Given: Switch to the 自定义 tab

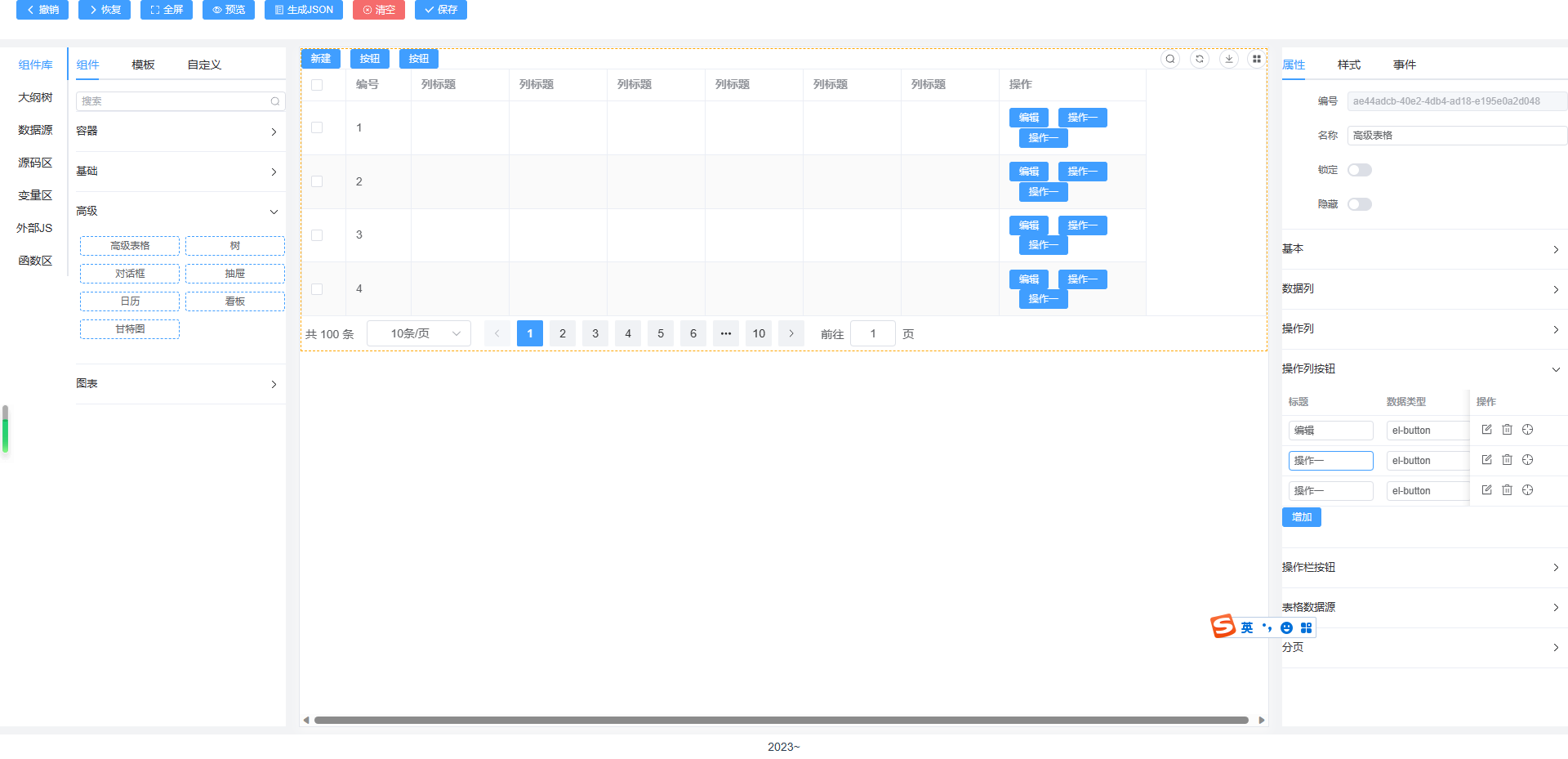Looking at the screenshot, I should 204,65.
